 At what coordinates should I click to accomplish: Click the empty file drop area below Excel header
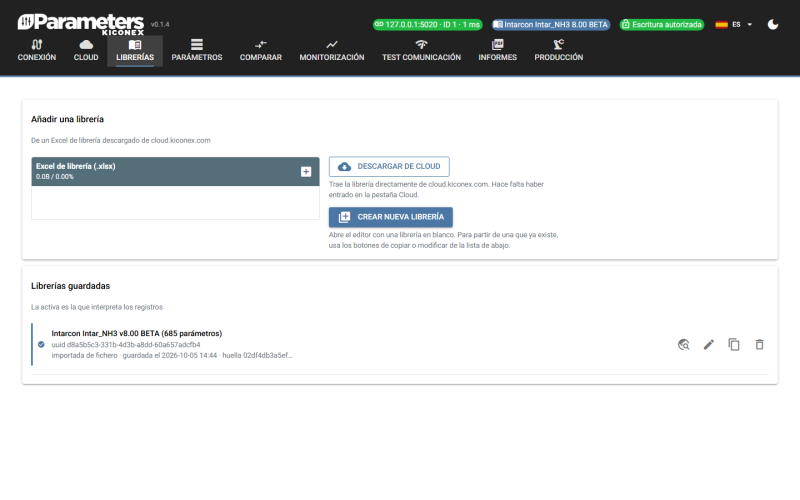tap(175, 203)
